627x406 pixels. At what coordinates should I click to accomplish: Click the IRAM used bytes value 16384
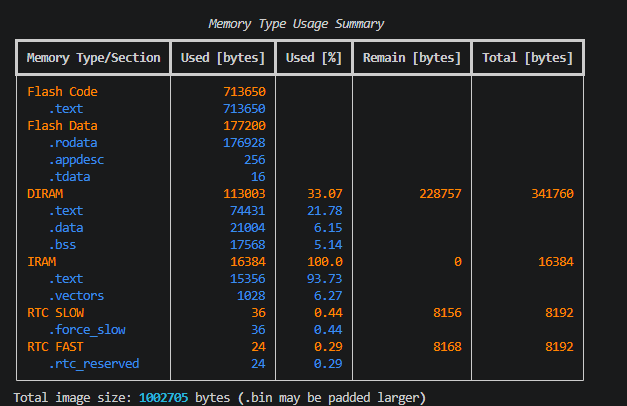[x=248, y=262]
